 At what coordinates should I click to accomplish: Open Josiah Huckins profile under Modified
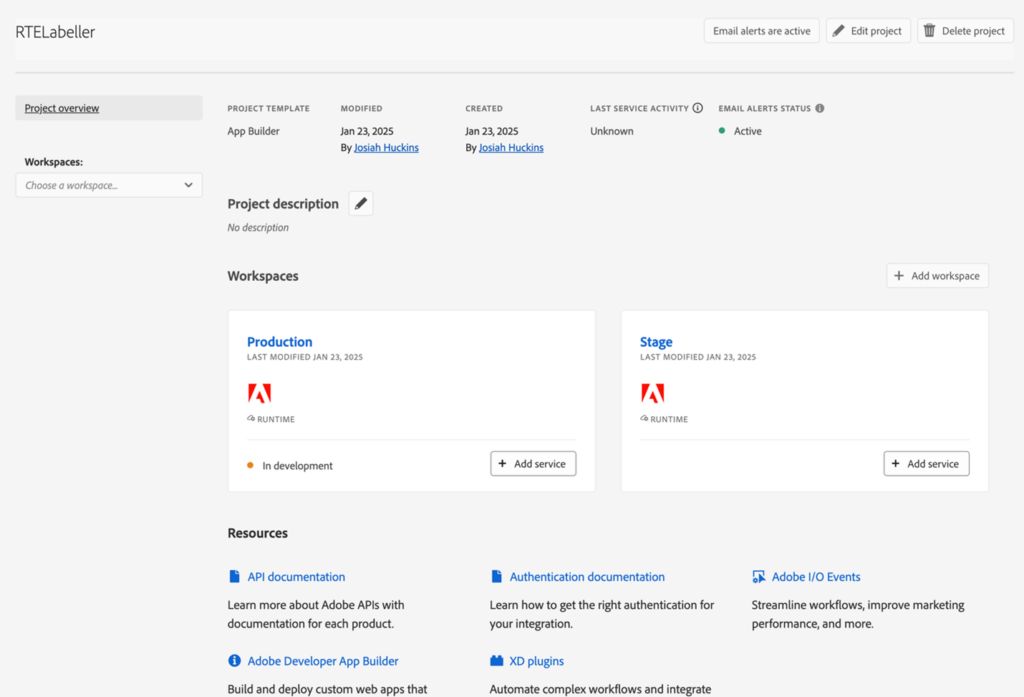[x=386, y=147]
